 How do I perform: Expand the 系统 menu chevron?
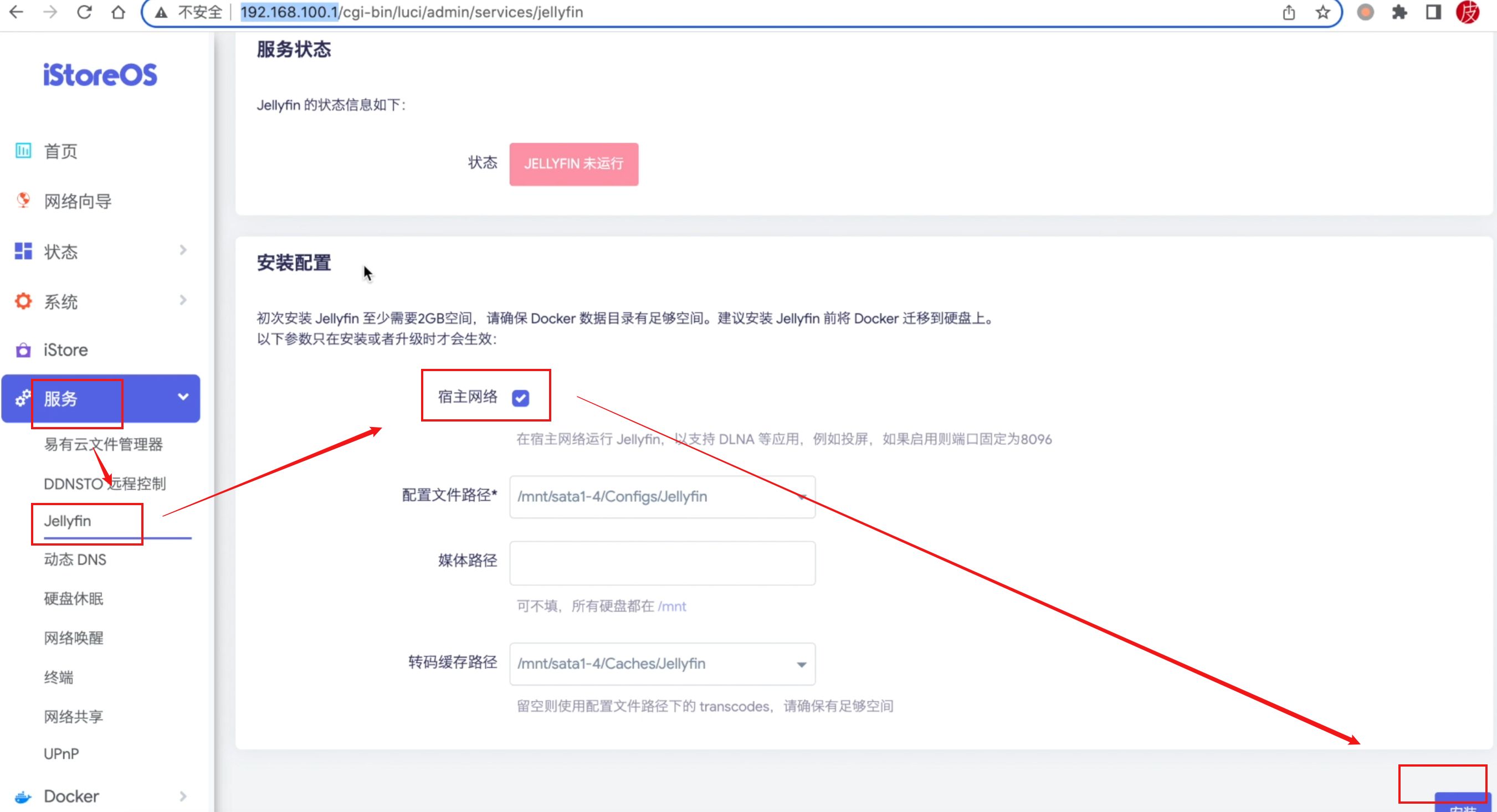point(183,300)
